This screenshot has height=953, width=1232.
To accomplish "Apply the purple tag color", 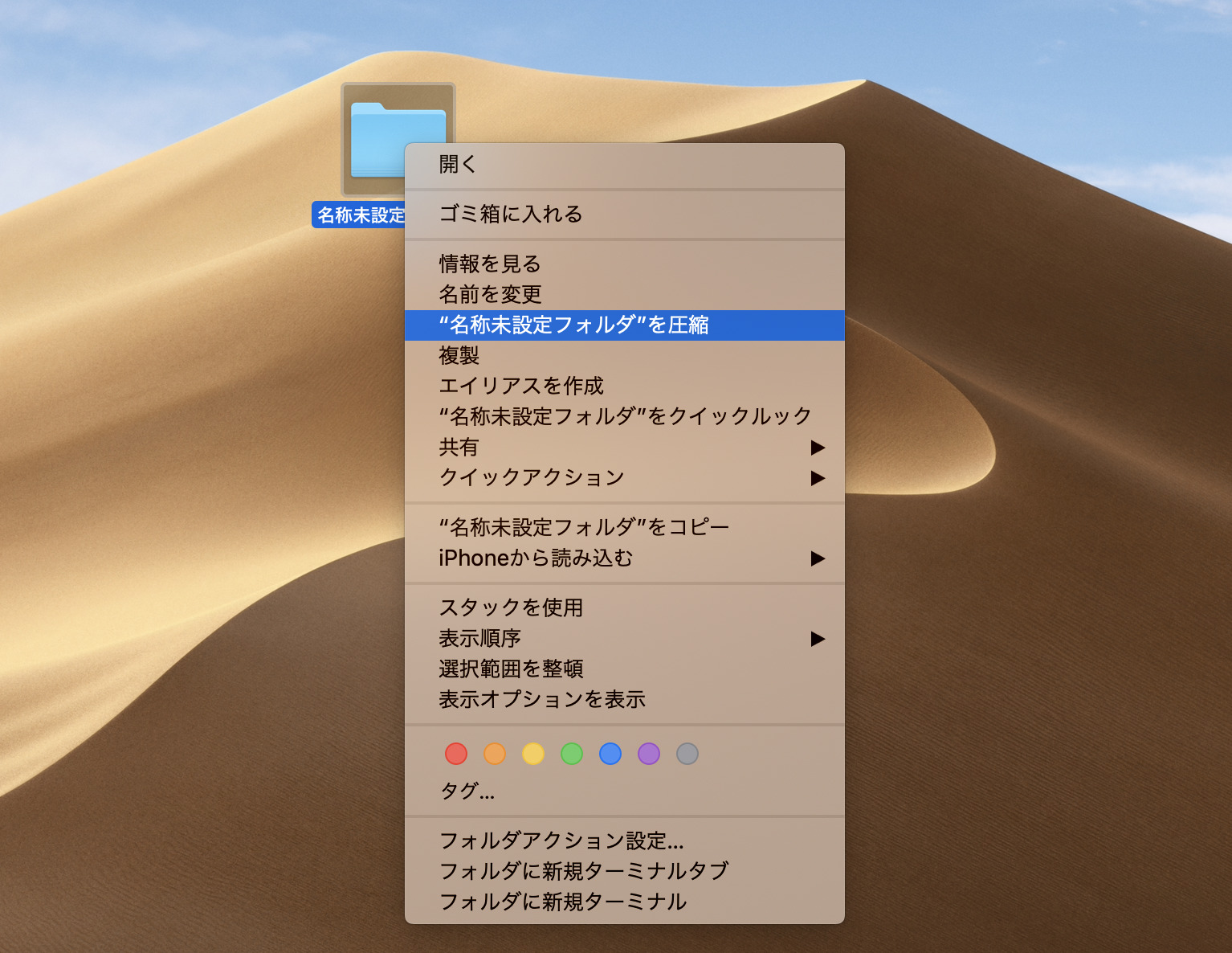I will pos(649,754).
